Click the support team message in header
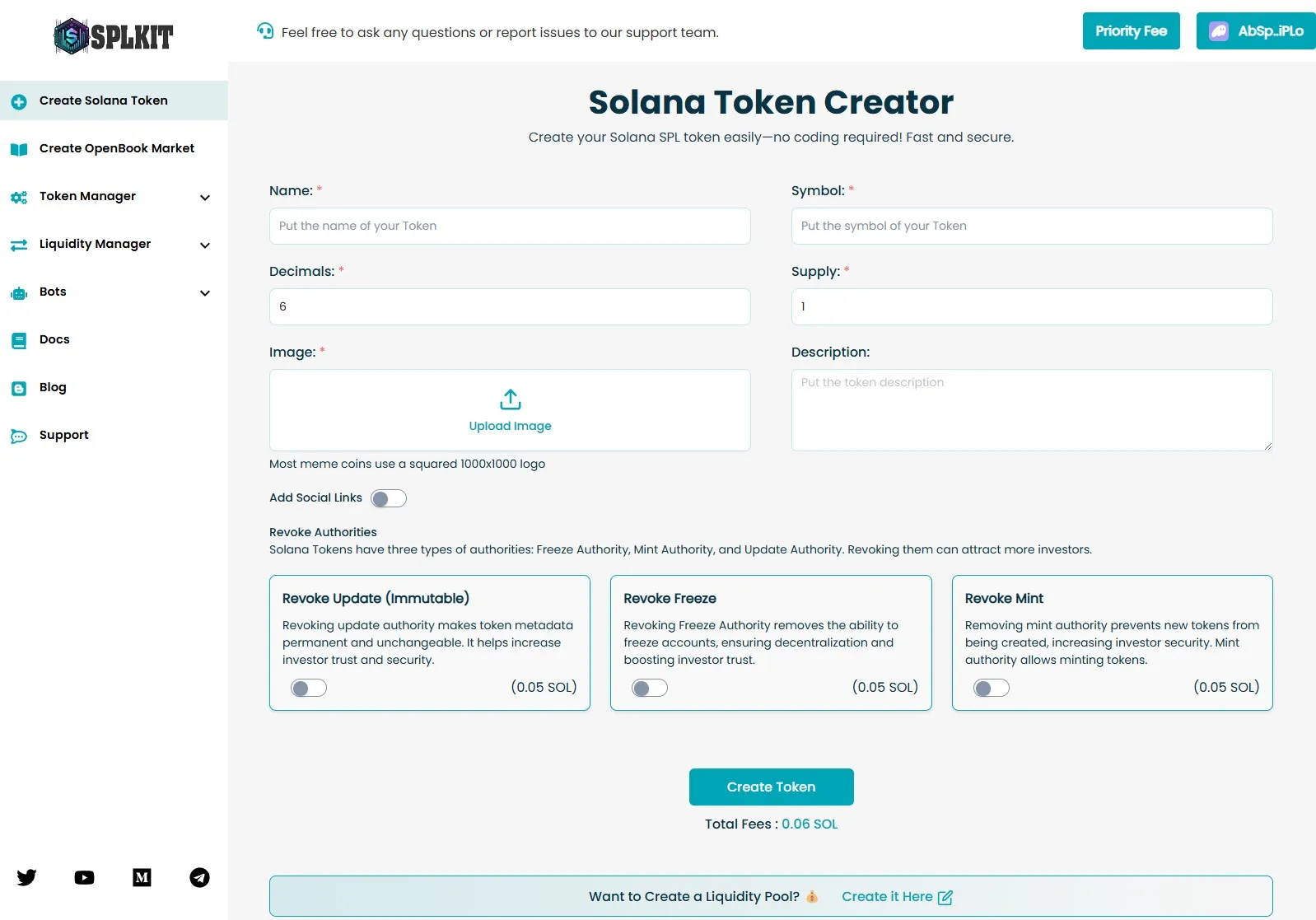The image size is (1316, 920). (500, 32)
